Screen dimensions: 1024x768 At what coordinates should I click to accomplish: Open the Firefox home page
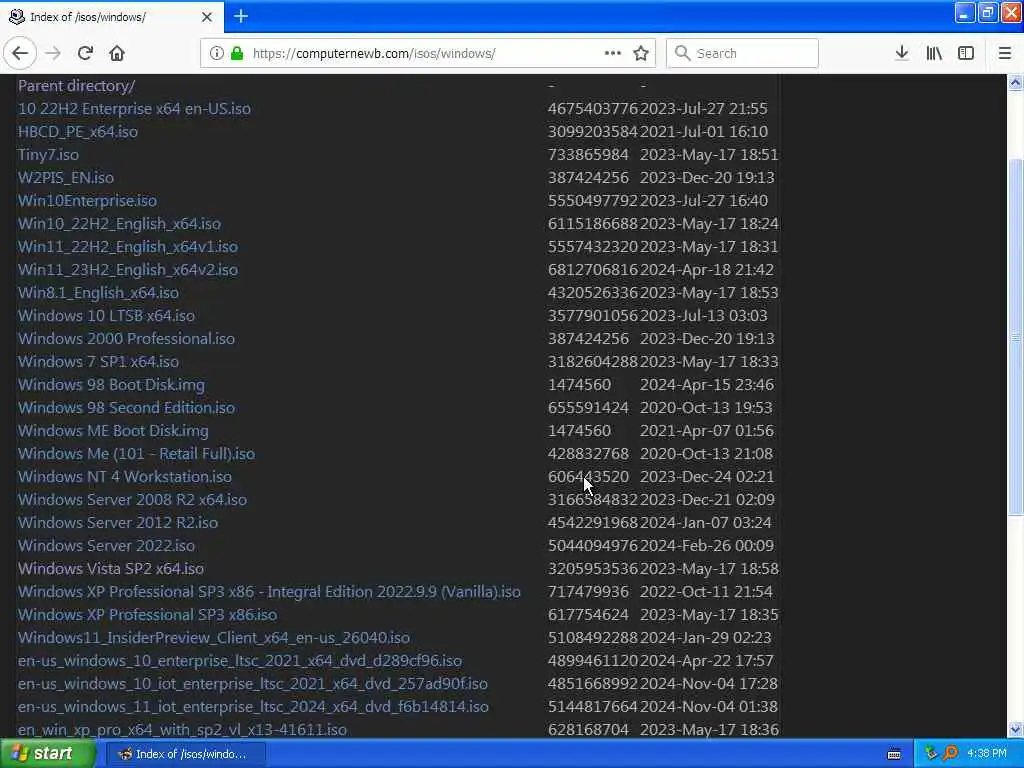click(117, 54)
